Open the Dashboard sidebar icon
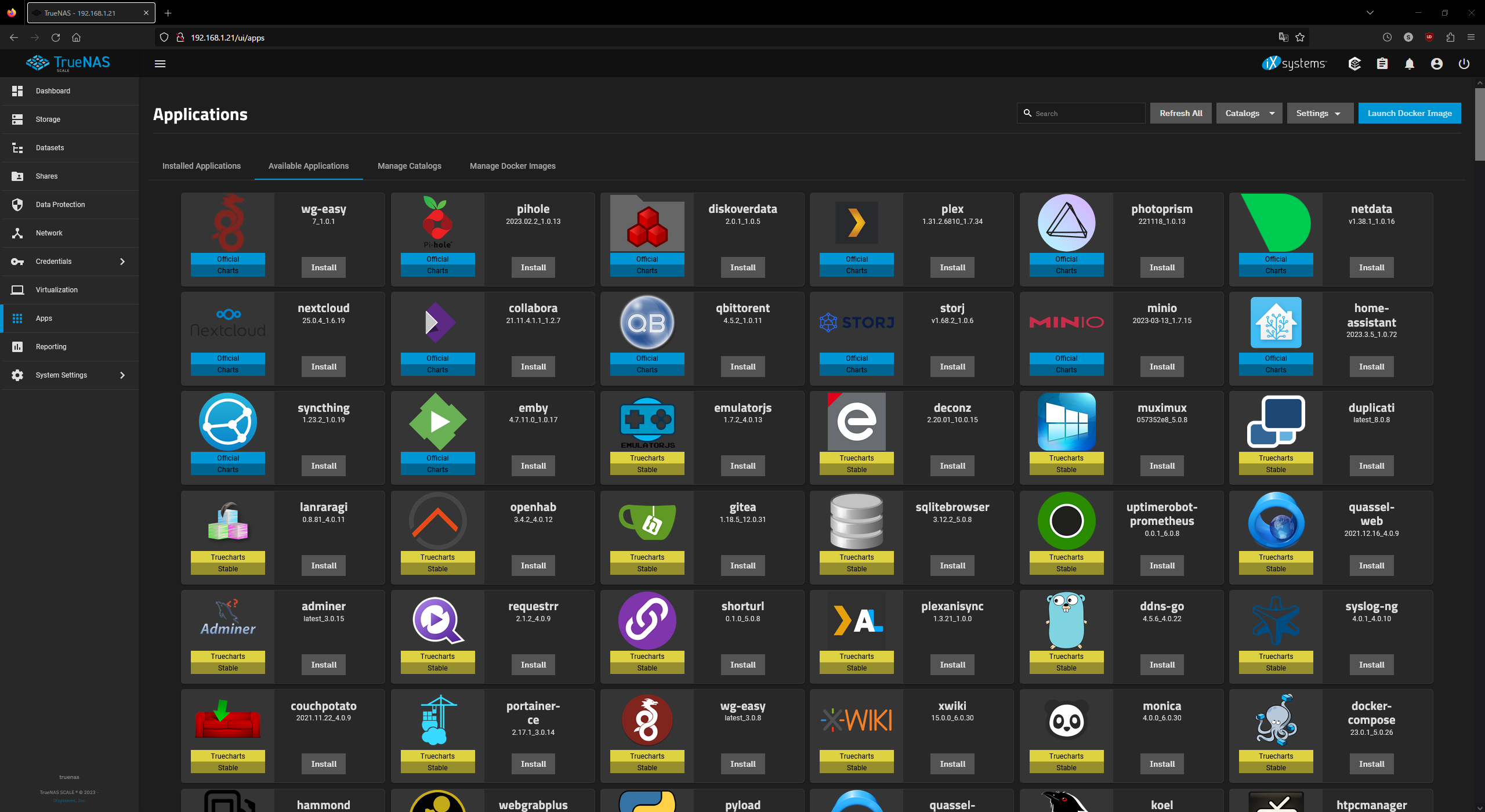 17,91
